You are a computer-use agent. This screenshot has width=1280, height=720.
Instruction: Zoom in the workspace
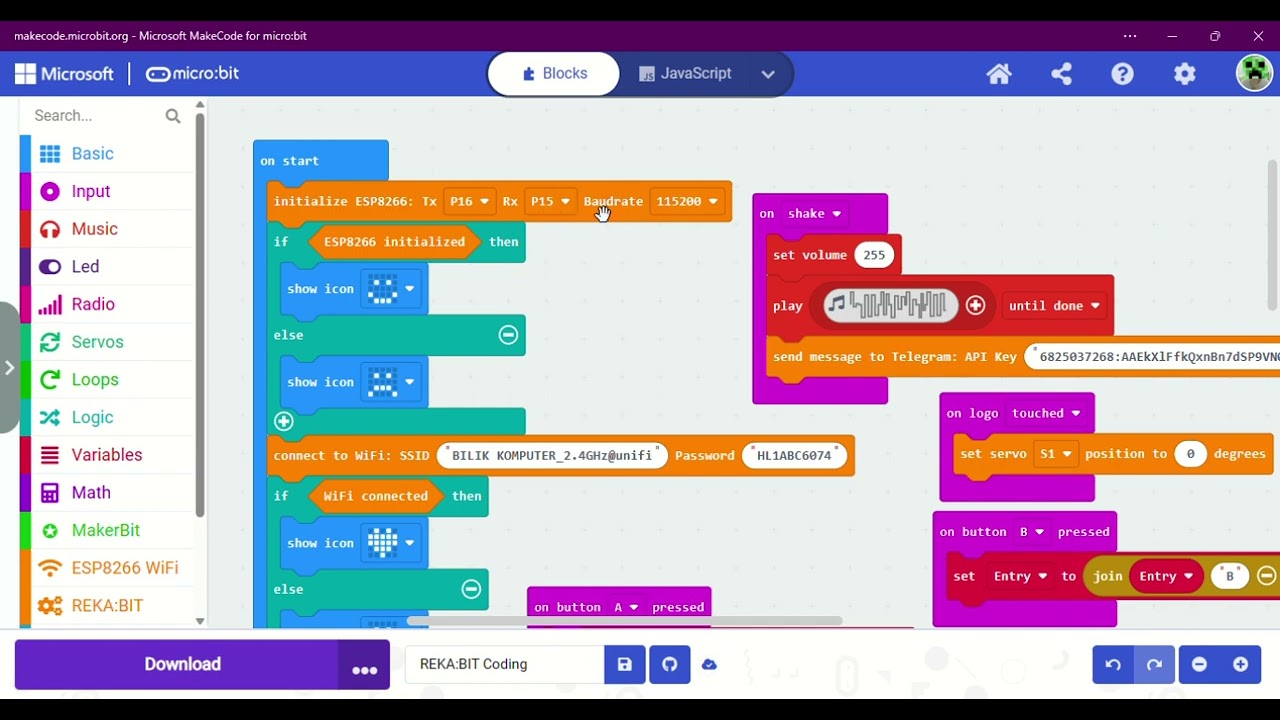click(1241, 665)
